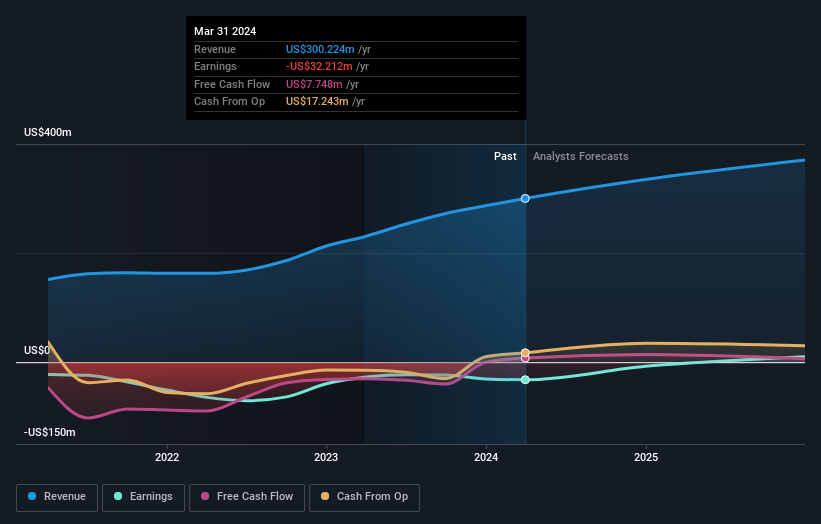Click the blue Revenue data point marker
821x524 pixels.
[x=525, y=198]
